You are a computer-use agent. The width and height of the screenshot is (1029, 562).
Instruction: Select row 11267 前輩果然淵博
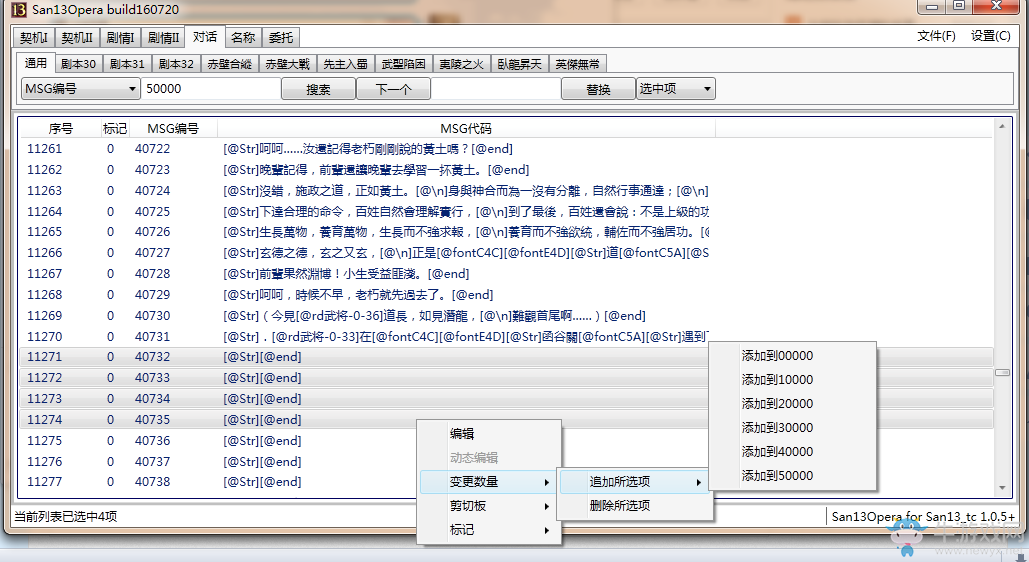coord(506,274)
